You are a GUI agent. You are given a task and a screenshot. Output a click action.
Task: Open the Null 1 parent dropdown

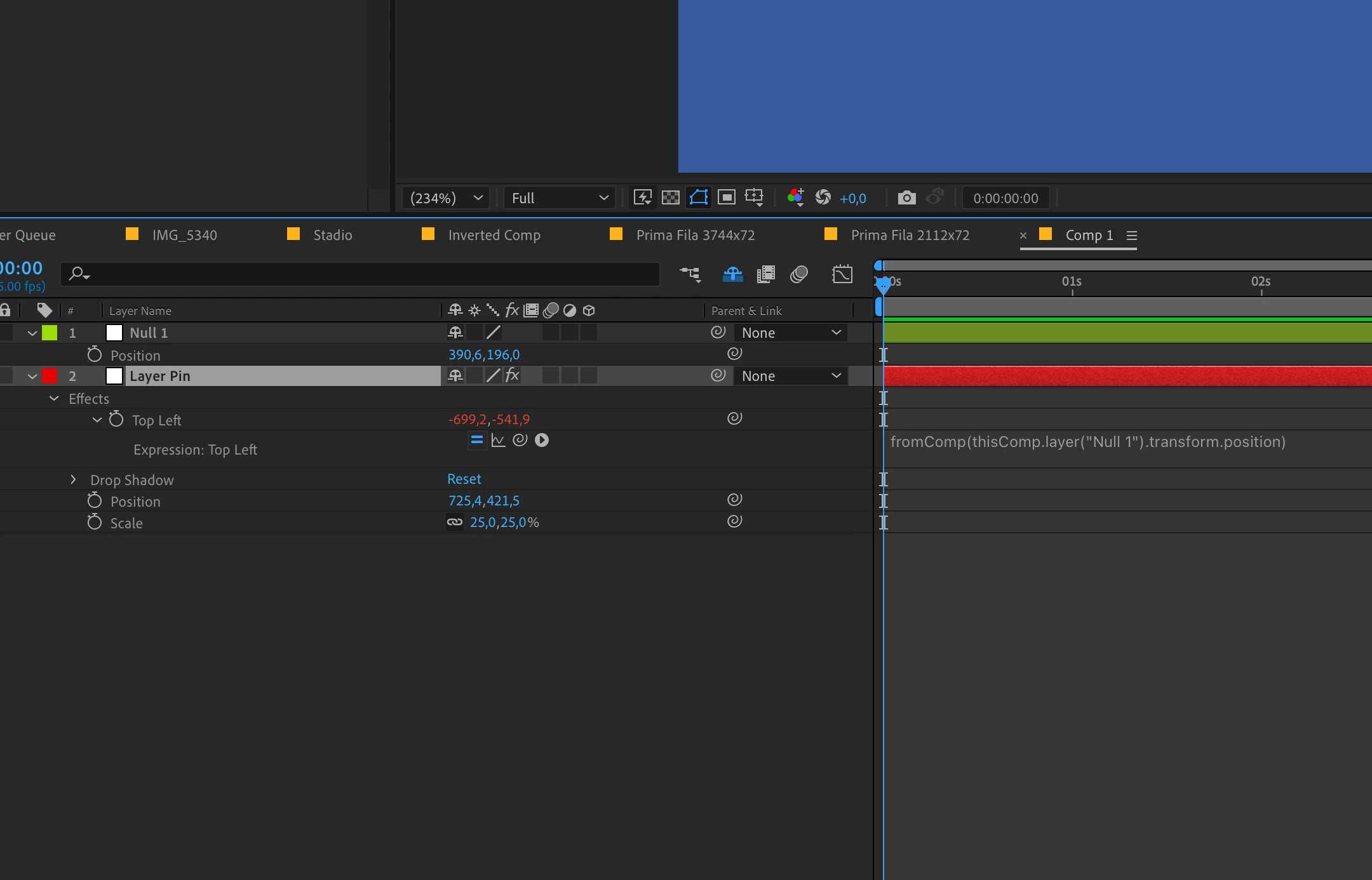[791, 333]
